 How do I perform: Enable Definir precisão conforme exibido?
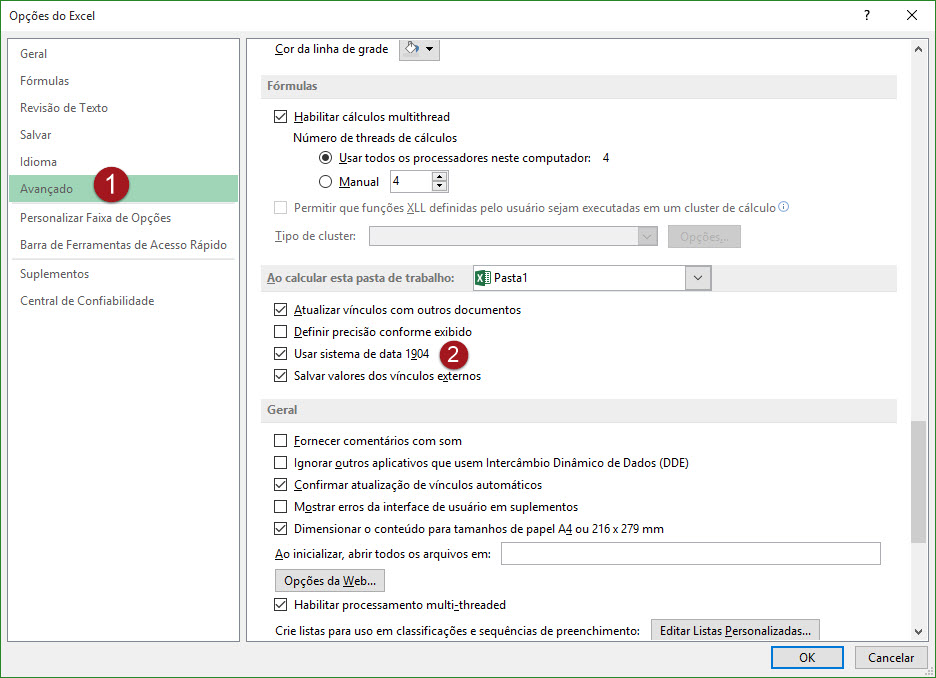pyautogui.click(x=281, y=332)
